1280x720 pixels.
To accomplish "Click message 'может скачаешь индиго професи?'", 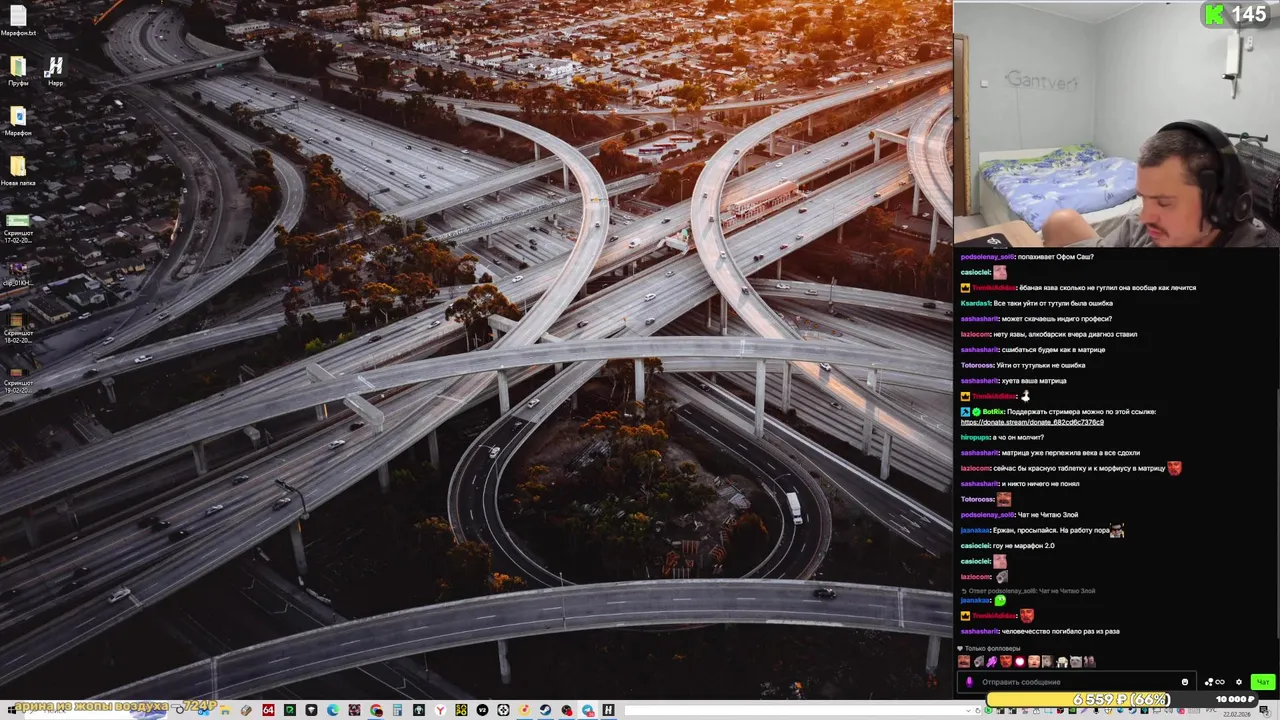I will point(1057,319).
